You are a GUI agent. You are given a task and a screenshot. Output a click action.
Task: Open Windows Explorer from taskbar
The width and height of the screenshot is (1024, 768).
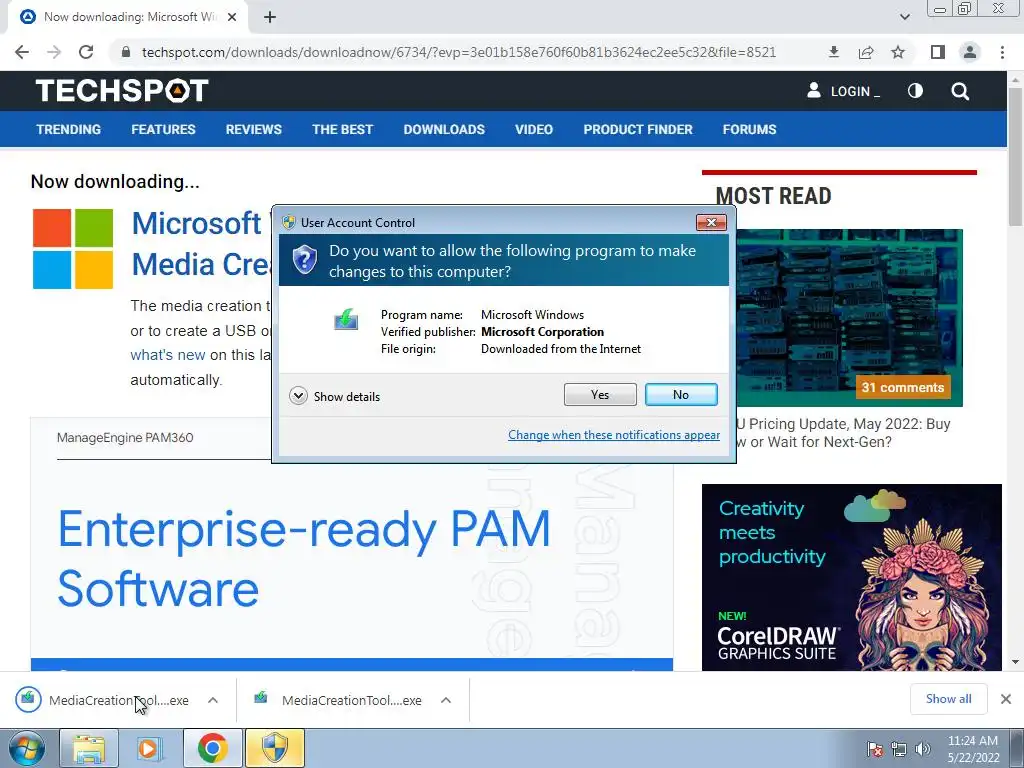pos(89,748)
